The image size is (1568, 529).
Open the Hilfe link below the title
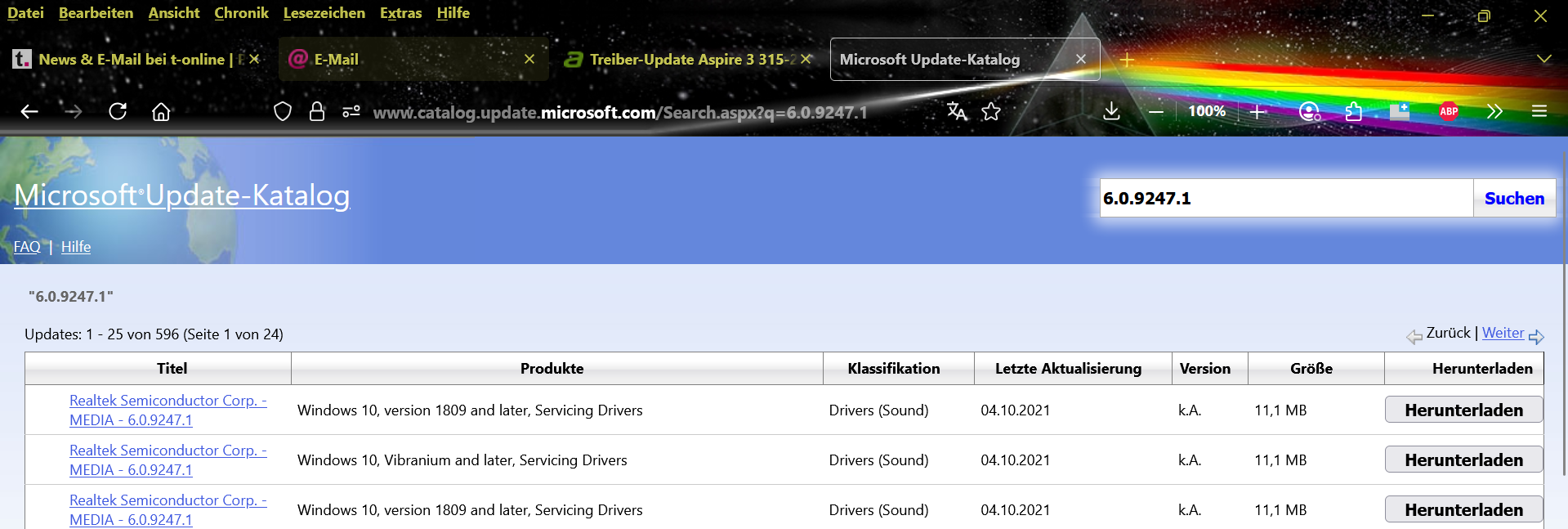coord(76,247)
